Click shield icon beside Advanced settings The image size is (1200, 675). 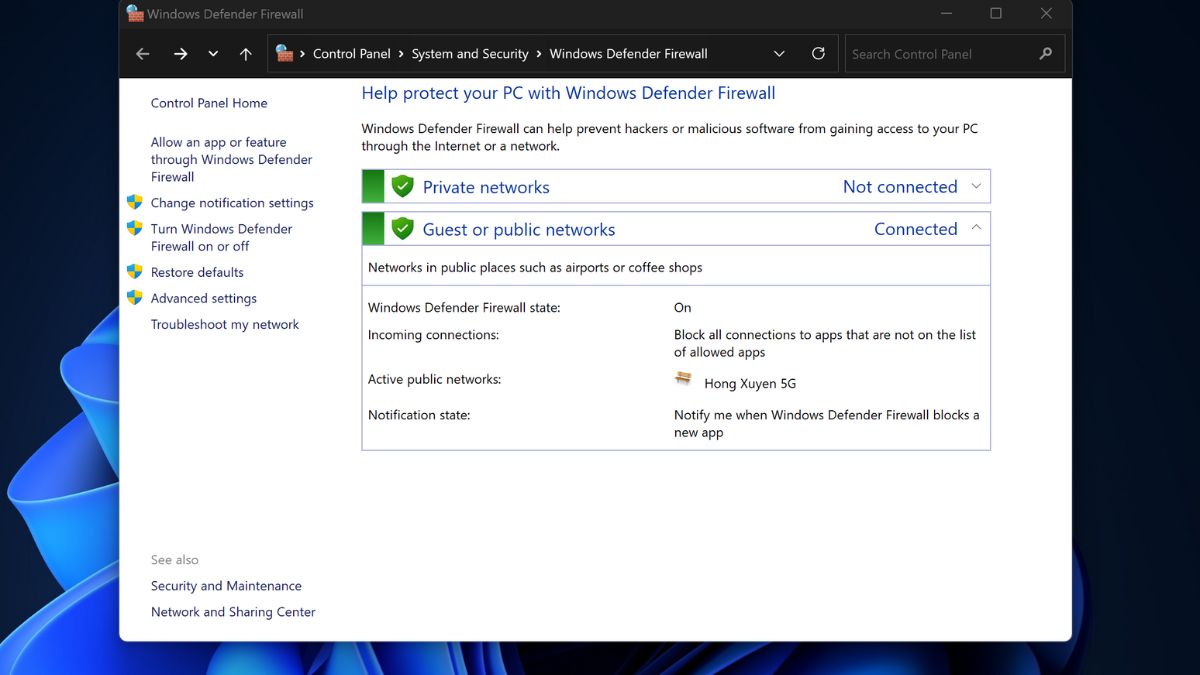coord(135,297)
